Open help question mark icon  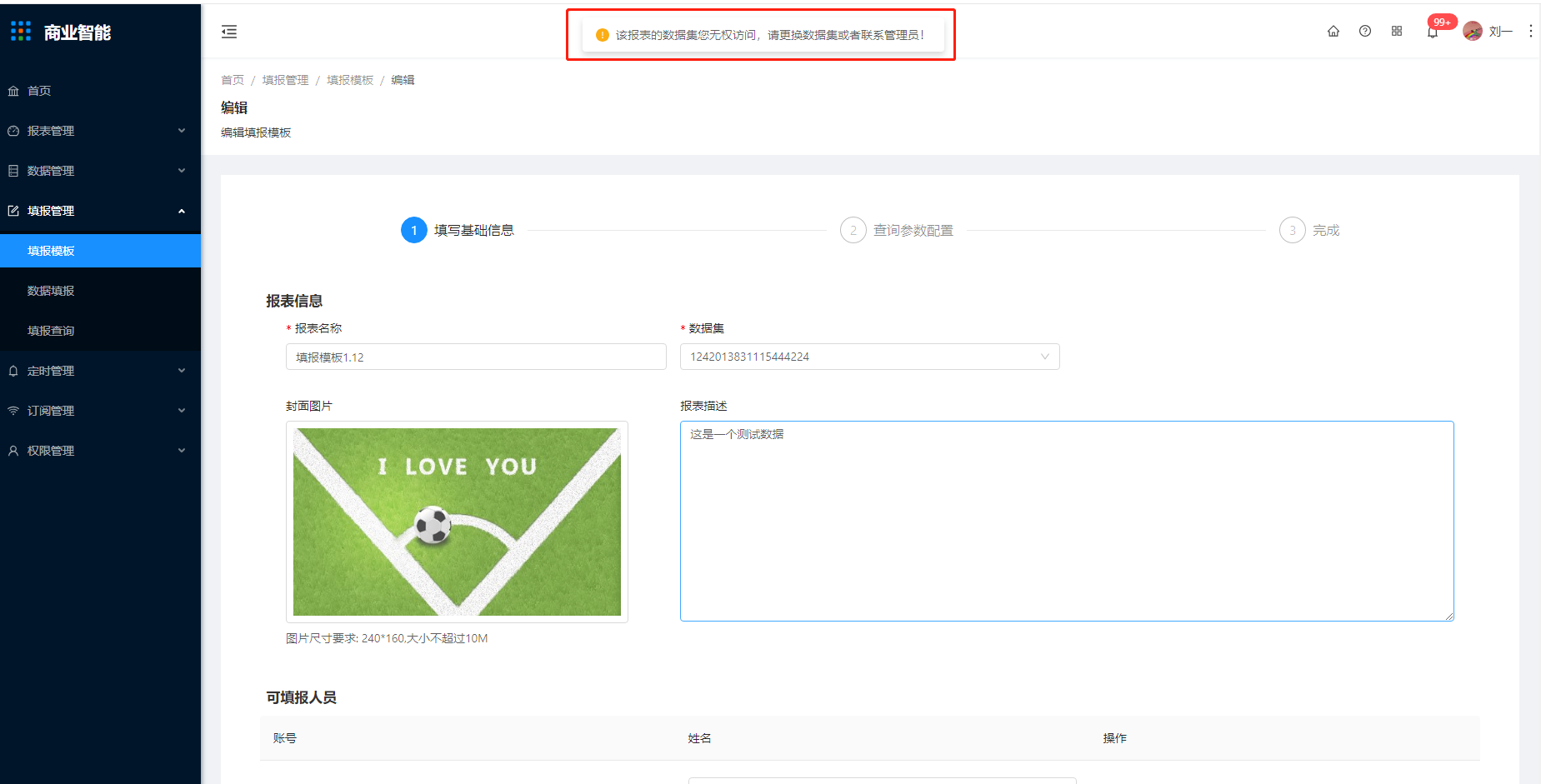click(x=1365, y=32)
